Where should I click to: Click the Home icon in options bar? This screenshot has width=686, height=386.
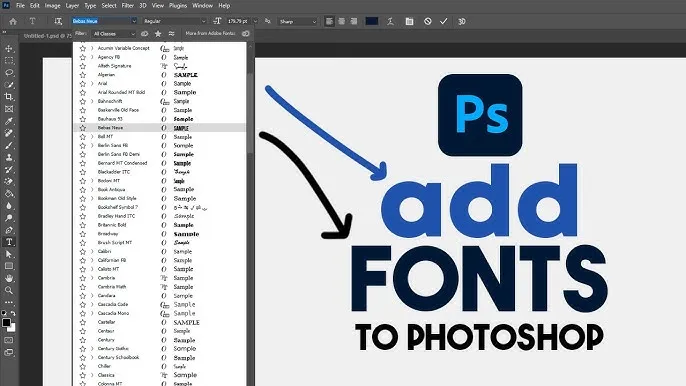[13, 21]
